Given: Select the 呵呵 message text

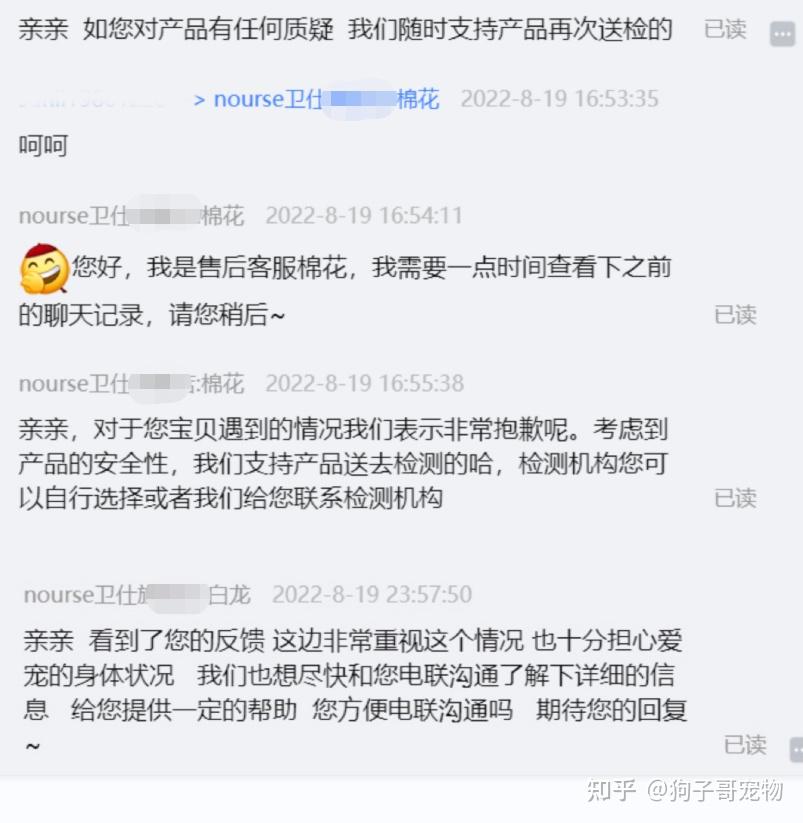Looking at the screenshot, I should pyautogui.click(x=44, y=146).
